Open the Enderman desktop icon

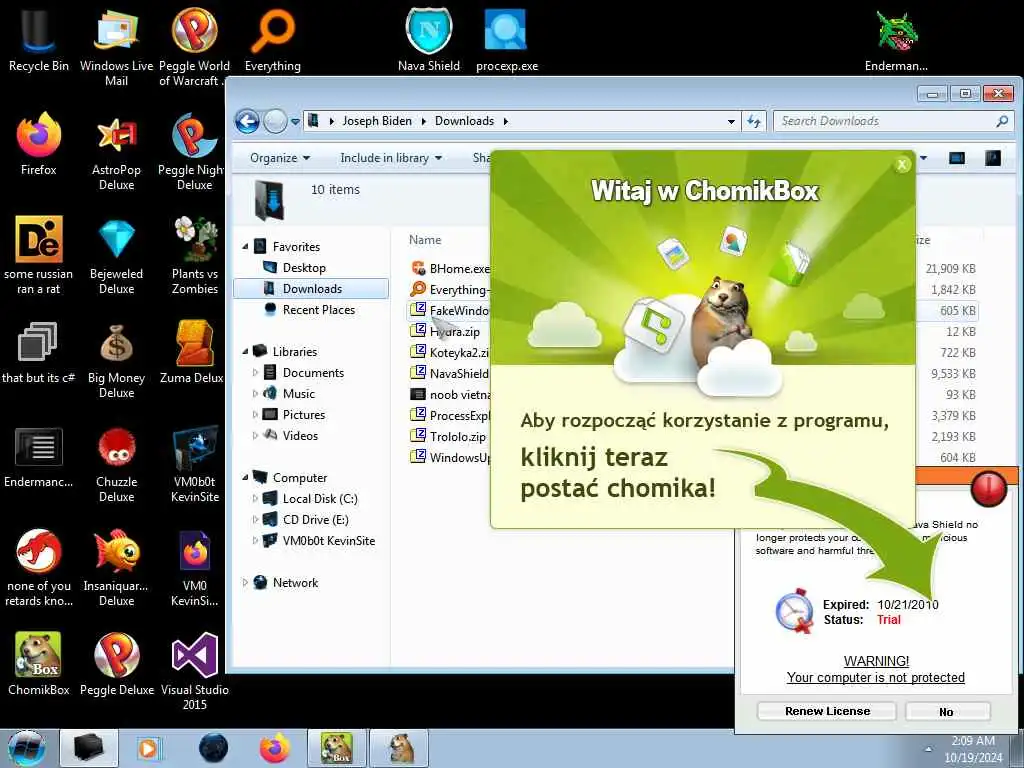click(x=897, y=40)
